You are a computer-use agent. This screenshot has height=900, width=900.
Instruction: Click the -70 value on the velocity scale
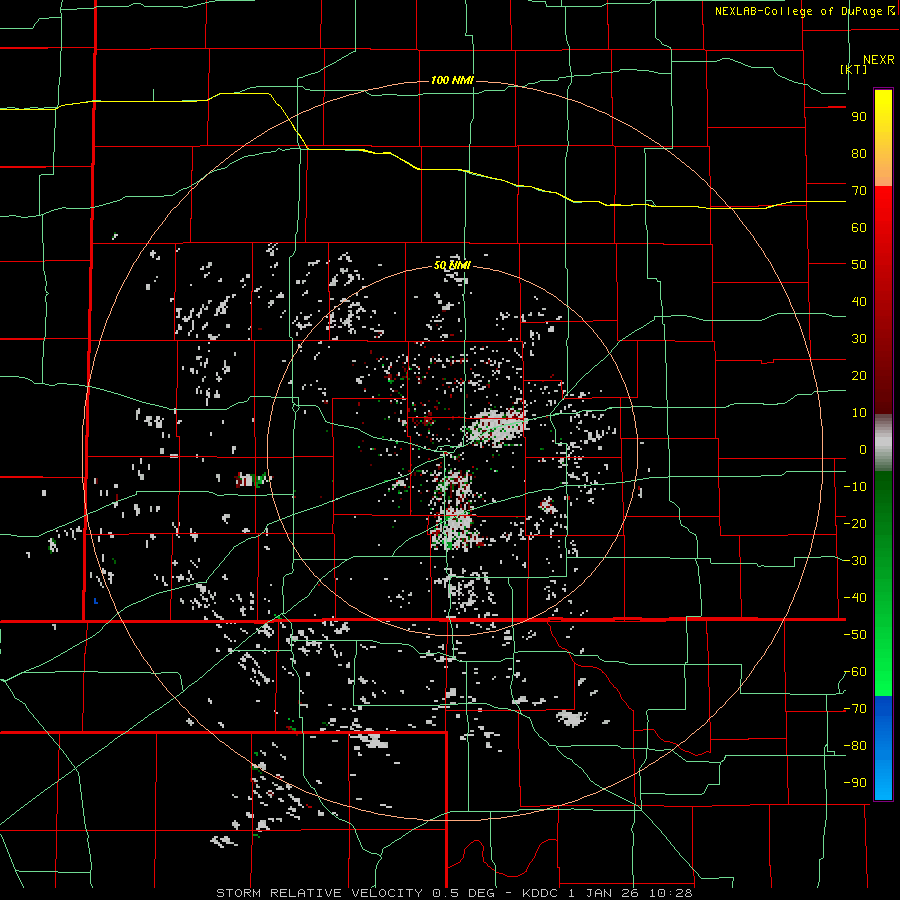click(855, 709)
